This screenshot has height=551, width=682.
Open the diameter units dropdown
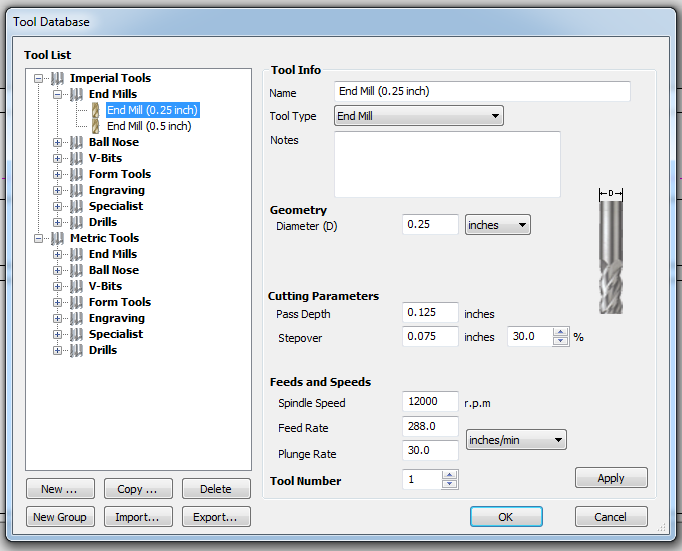click(498, 225)
